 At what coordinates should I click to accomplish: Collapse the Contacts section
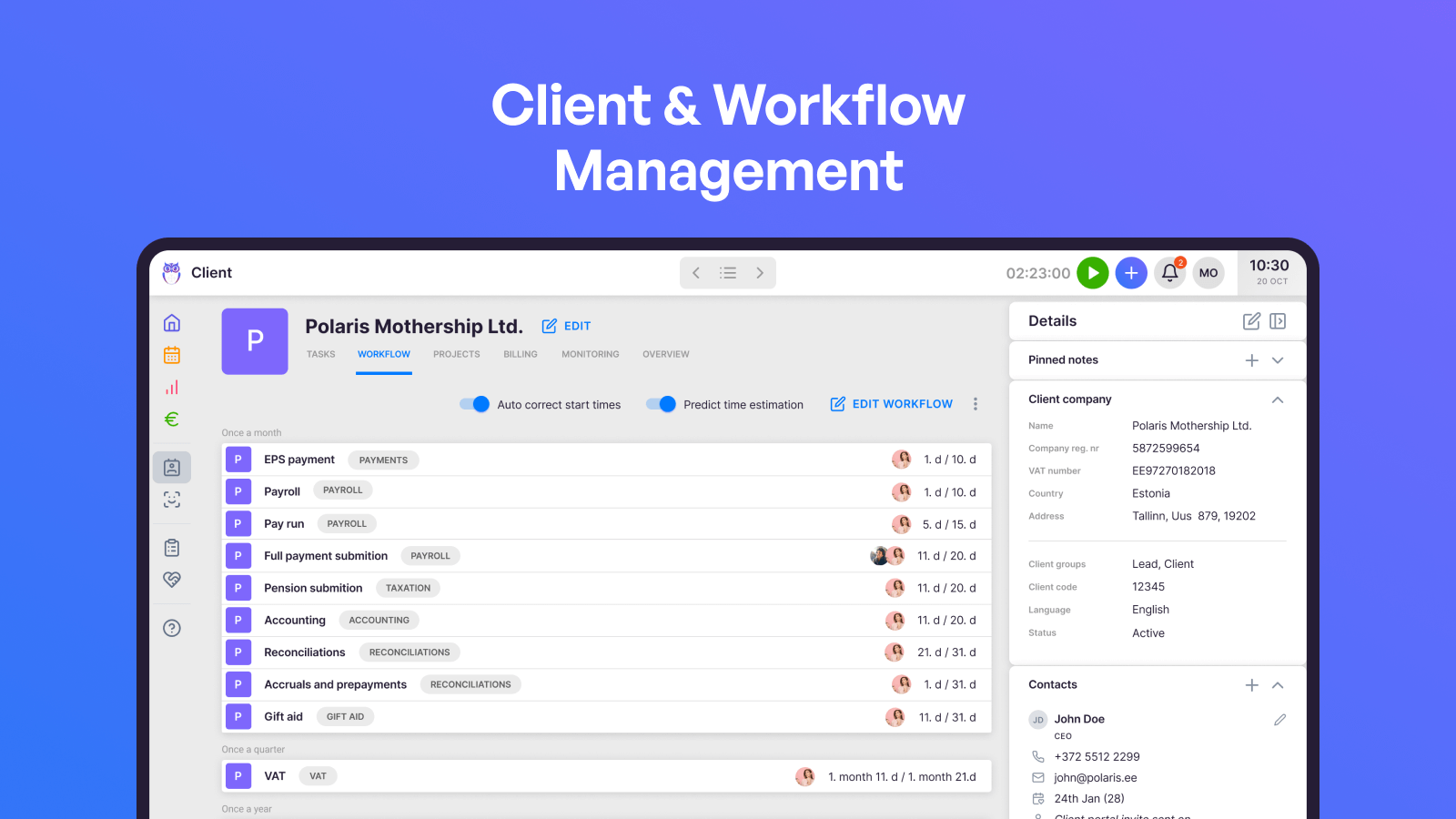(x=1278, y=685)
